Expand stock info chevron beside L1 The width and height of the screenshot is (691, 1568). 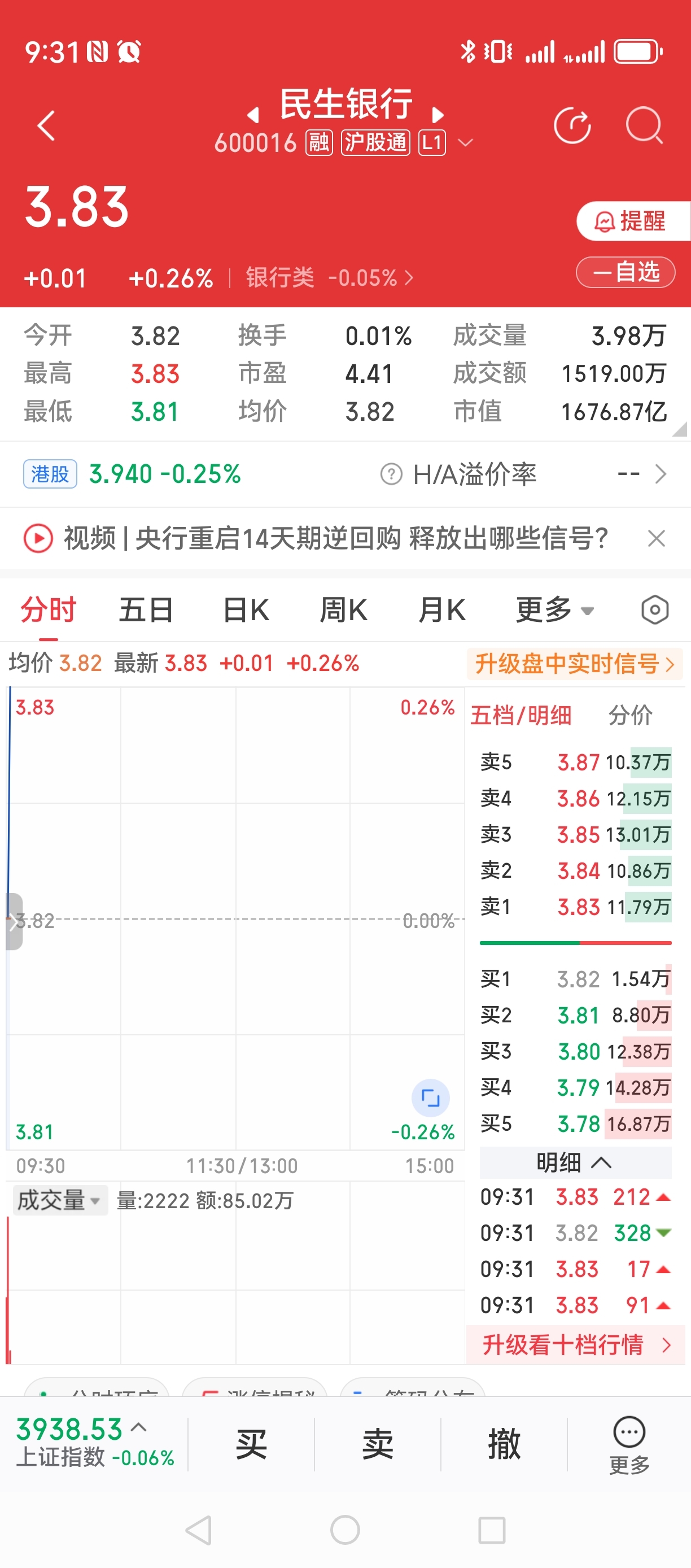coord(465,143)
